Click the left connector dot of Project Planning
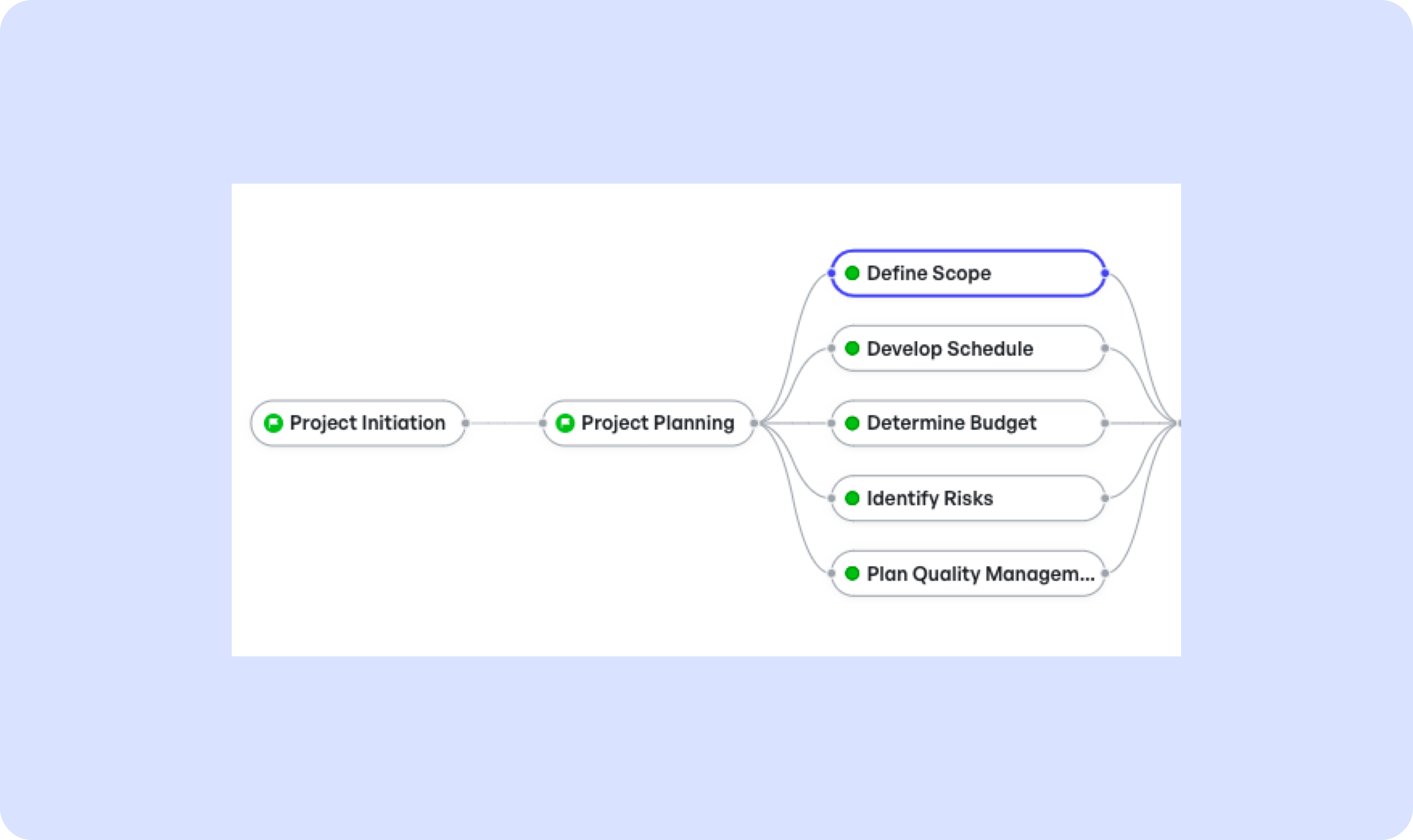The width and height of the screenshot is (1413, 840). tap(543, 423)
